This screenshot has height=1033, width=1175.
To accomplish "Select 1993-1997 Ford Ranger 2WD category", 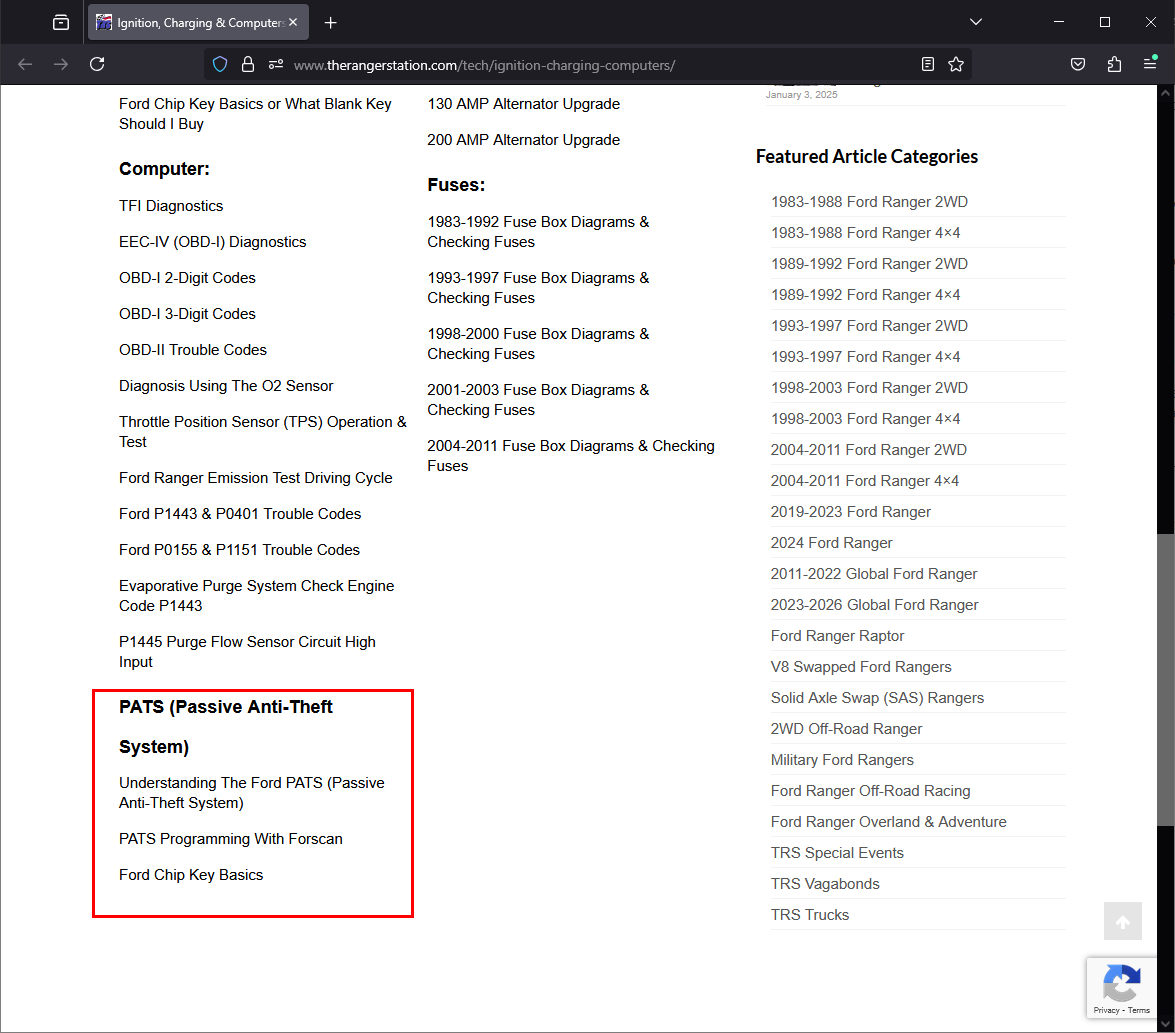I will coord(869,326).
